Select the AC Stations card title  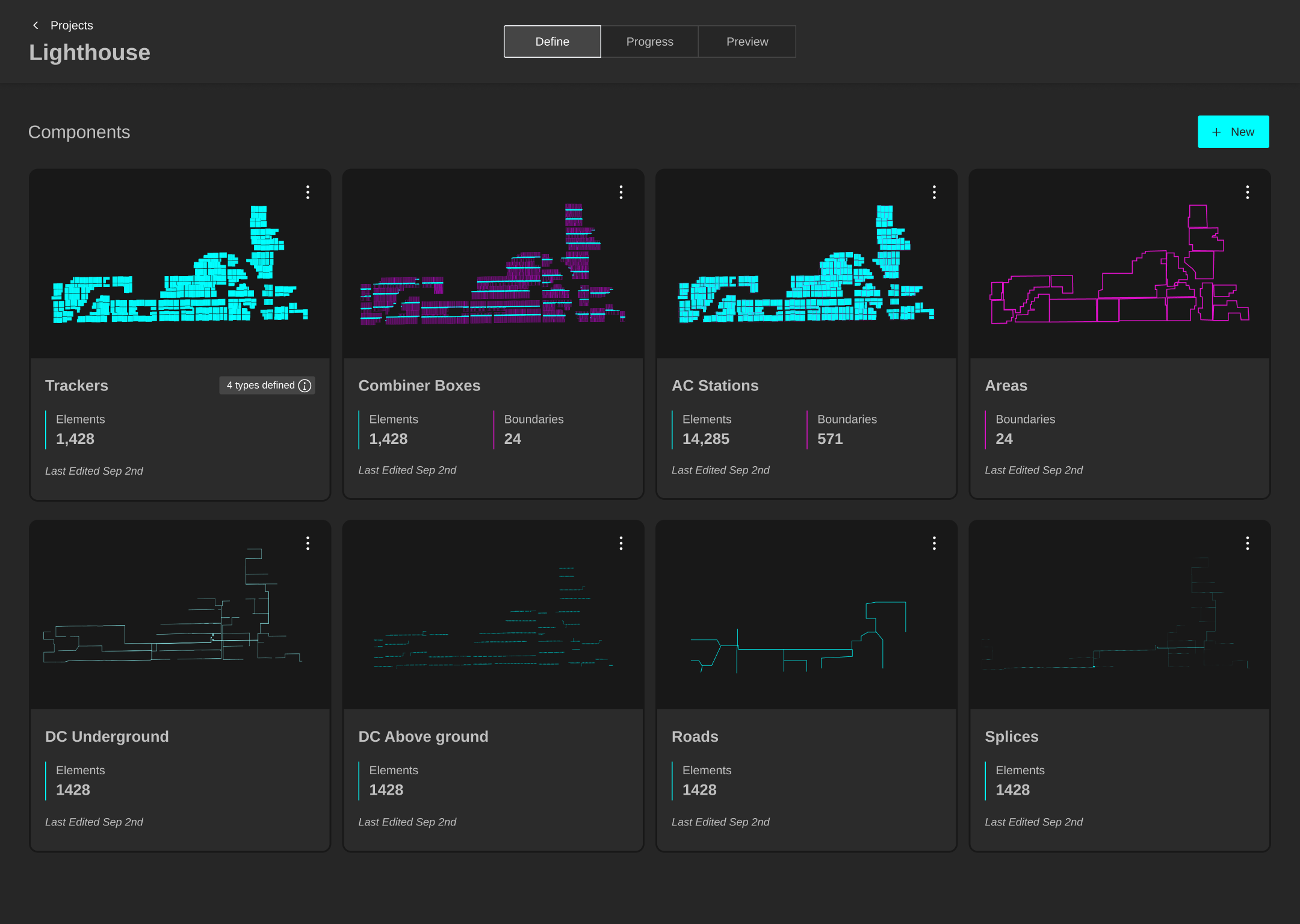[715, 386]
